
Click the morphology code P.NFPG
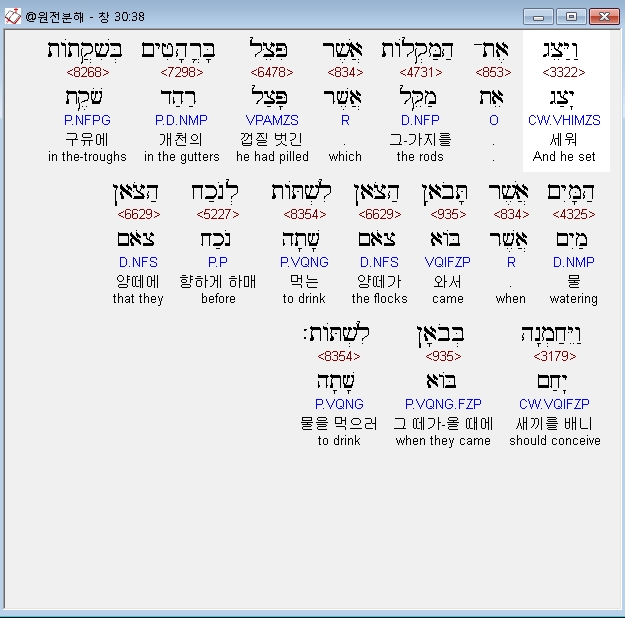87,120
